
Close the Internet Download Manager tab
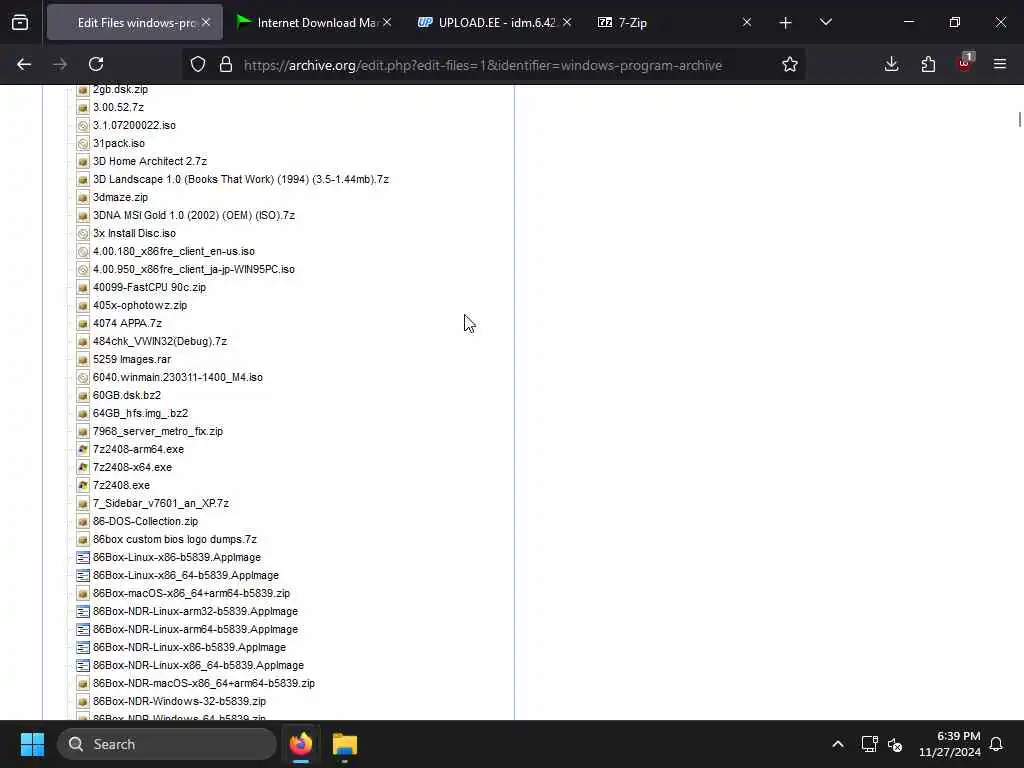(387, 23)
